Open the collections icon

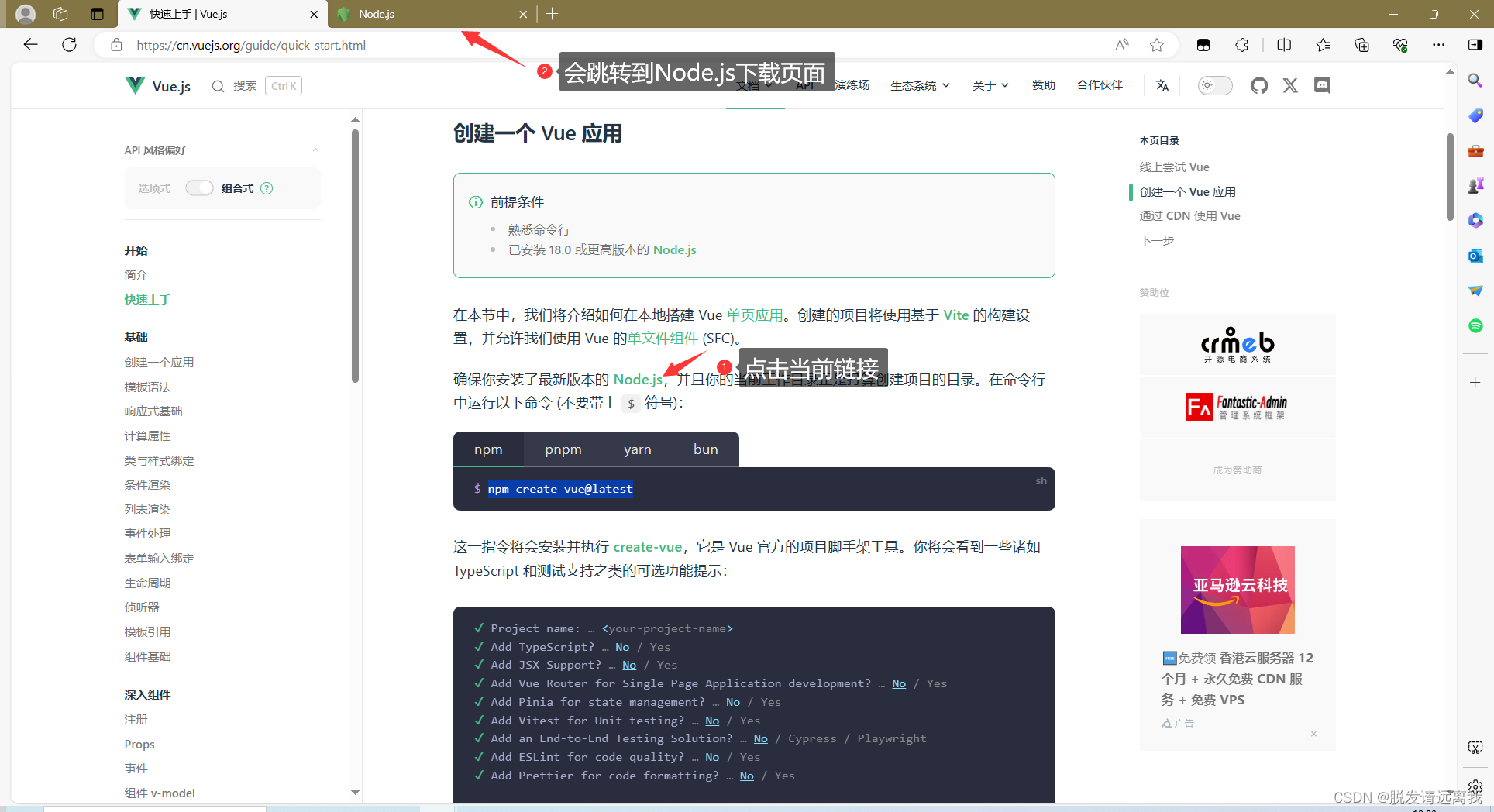click(1361, 45)
